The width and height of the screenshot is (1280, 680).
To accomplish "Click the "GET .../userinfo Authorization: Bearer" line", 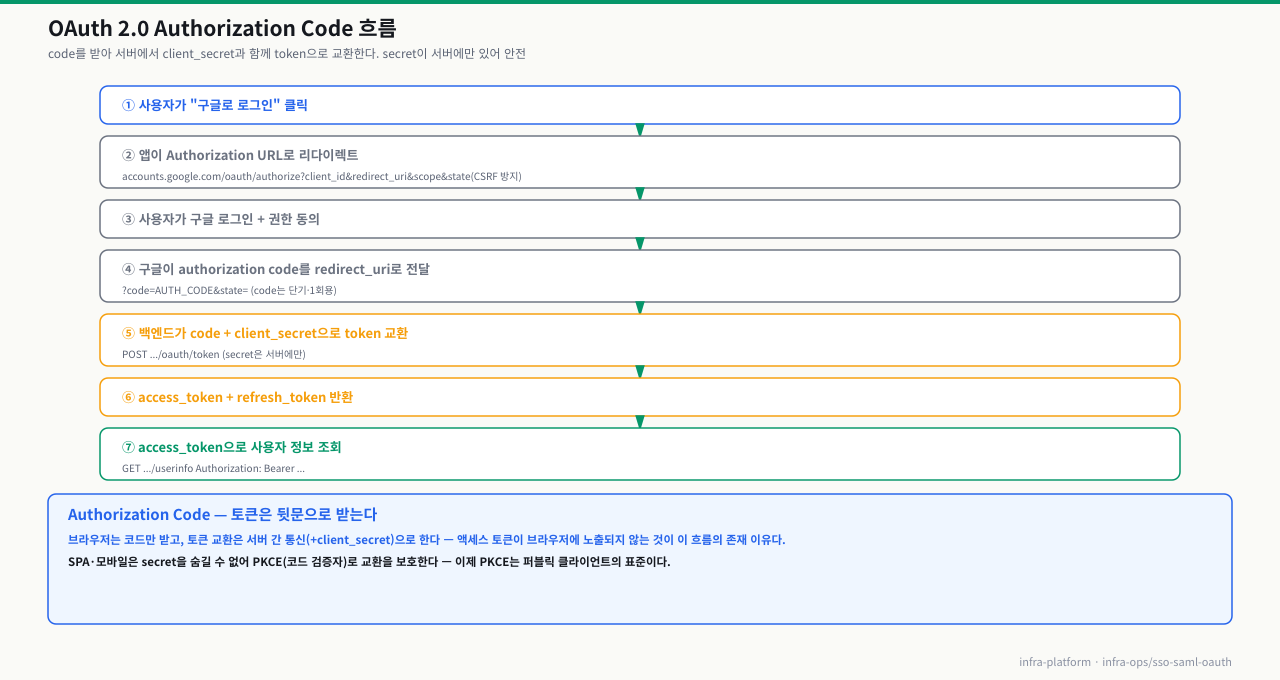I will pyautogui.click(x=213, y=469).
